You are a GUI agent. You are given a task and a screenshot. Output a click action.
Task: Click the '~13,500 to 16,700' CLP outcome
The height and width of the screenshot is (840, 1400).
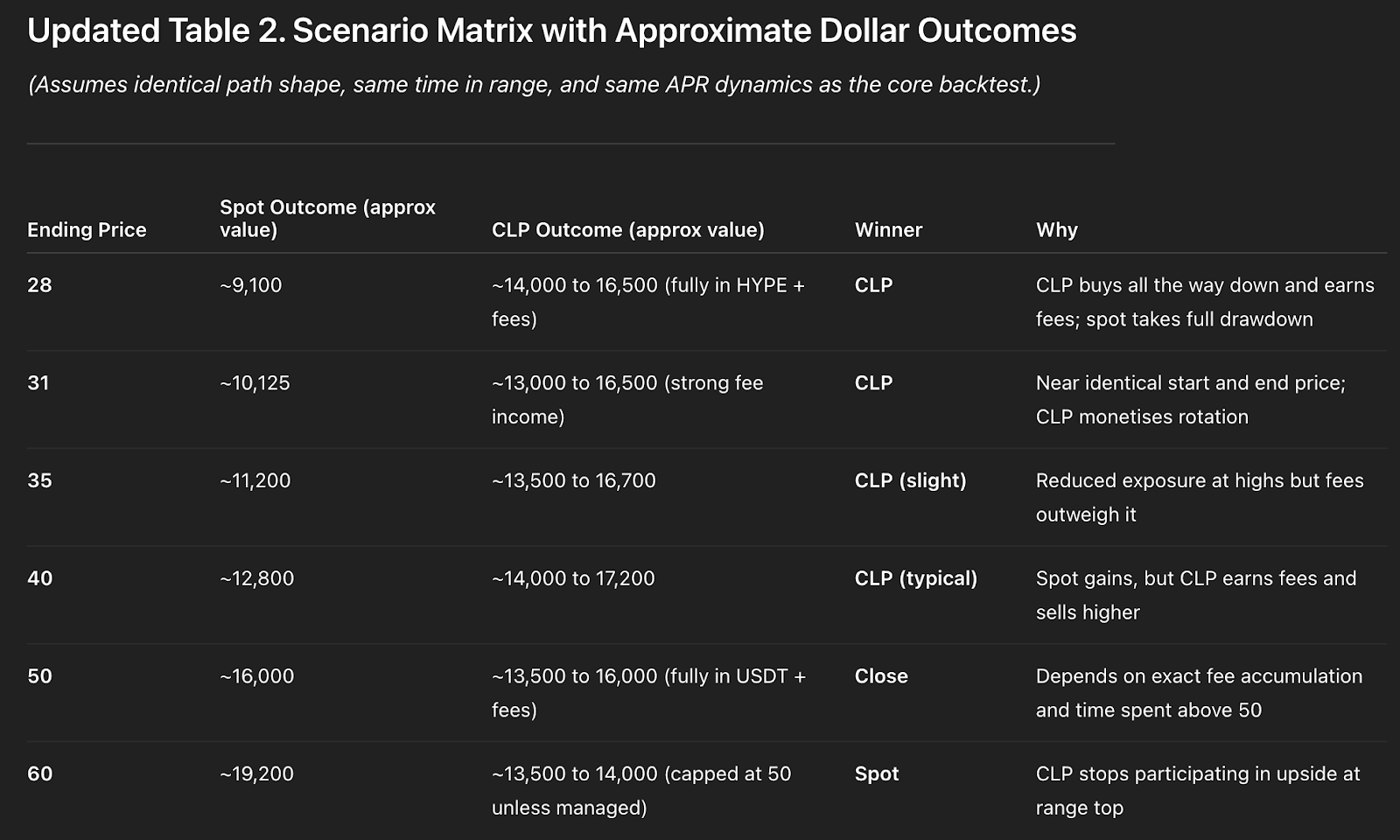tap(573, 481)
